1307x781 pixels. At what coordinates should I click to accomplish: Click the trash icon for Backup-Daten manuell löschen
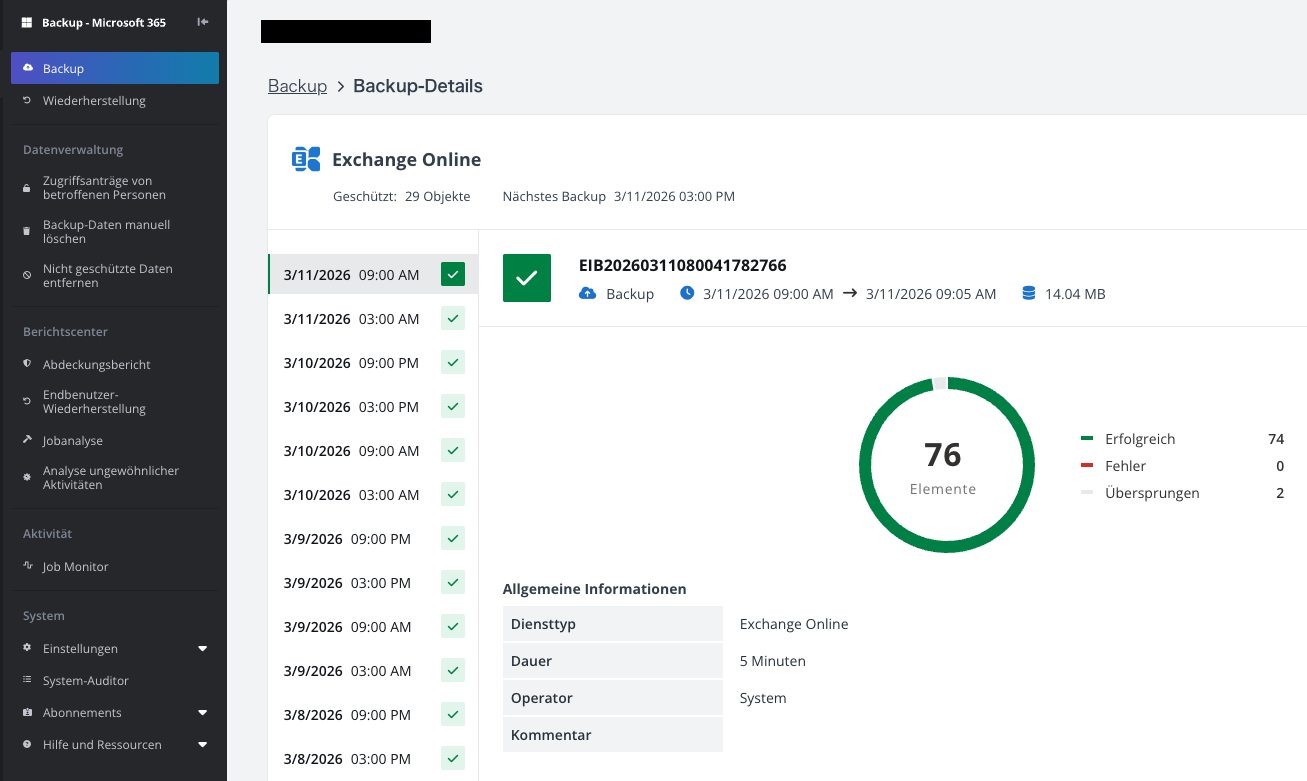click(x=28, y=232)
